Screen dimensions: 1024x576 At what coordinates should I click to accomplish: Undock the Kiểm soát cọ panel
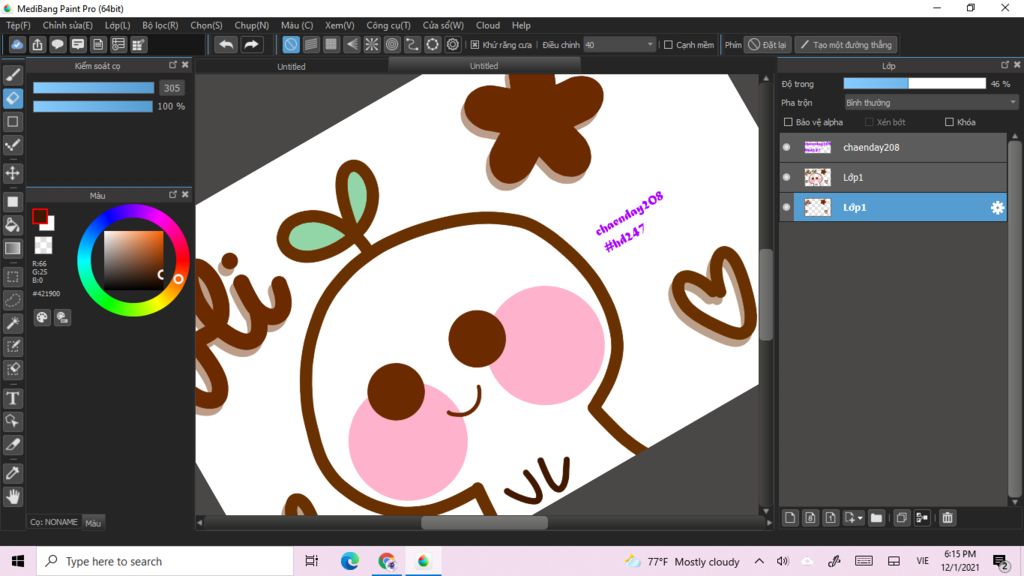[x=173, y=65]
